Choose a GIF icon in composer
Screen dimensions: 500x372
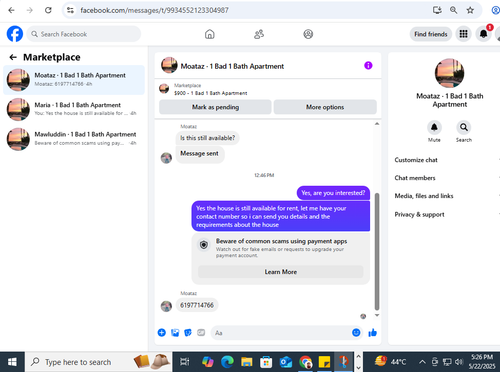(201, 332)
